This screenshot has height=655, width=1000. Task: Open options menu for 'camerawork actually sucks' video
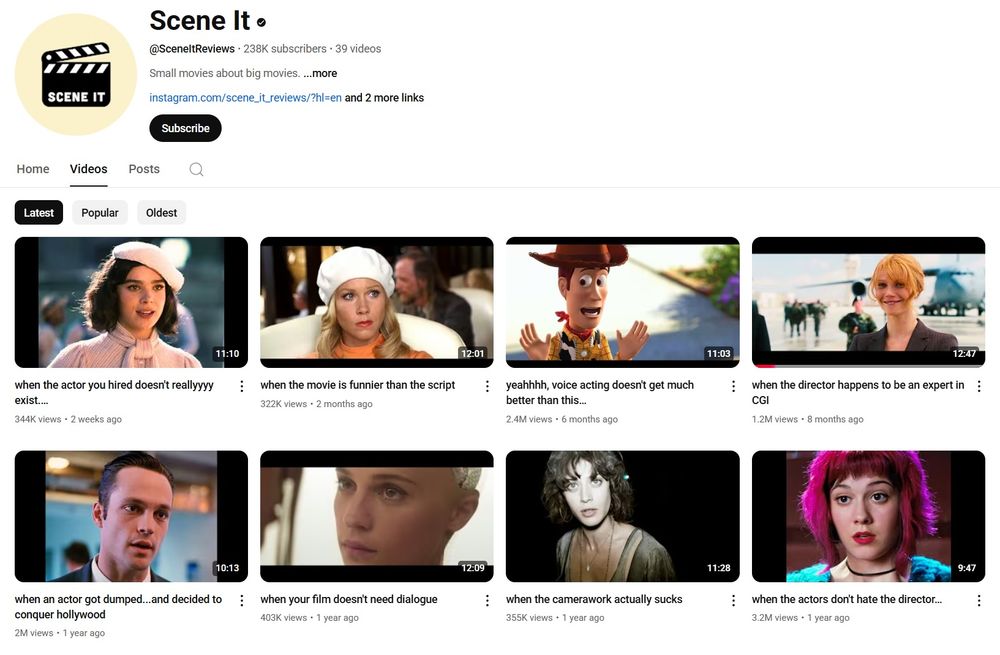(x=733, y=600)
